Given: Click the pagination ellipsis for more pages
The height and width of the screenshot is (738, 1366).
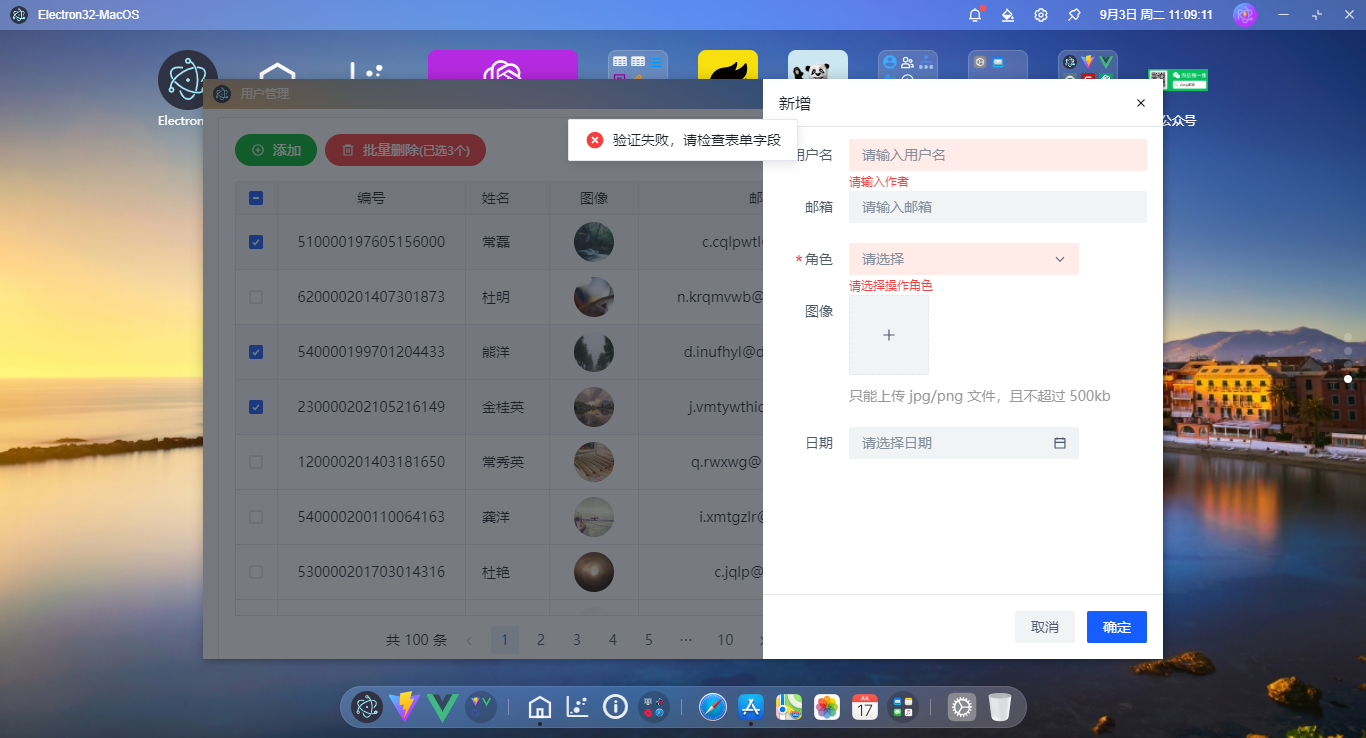Looking at the screenshot, I should click(x=685, y=640).
